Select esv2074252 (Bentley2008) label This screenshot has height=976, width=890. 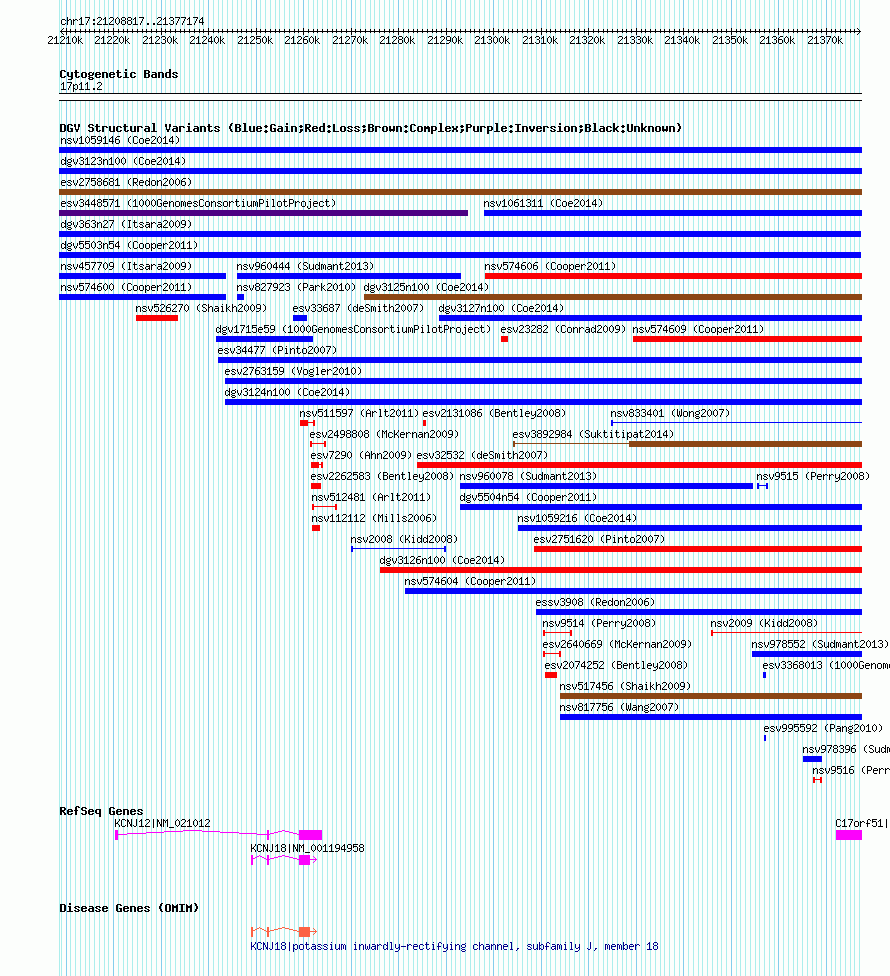[x=616, y=665]
